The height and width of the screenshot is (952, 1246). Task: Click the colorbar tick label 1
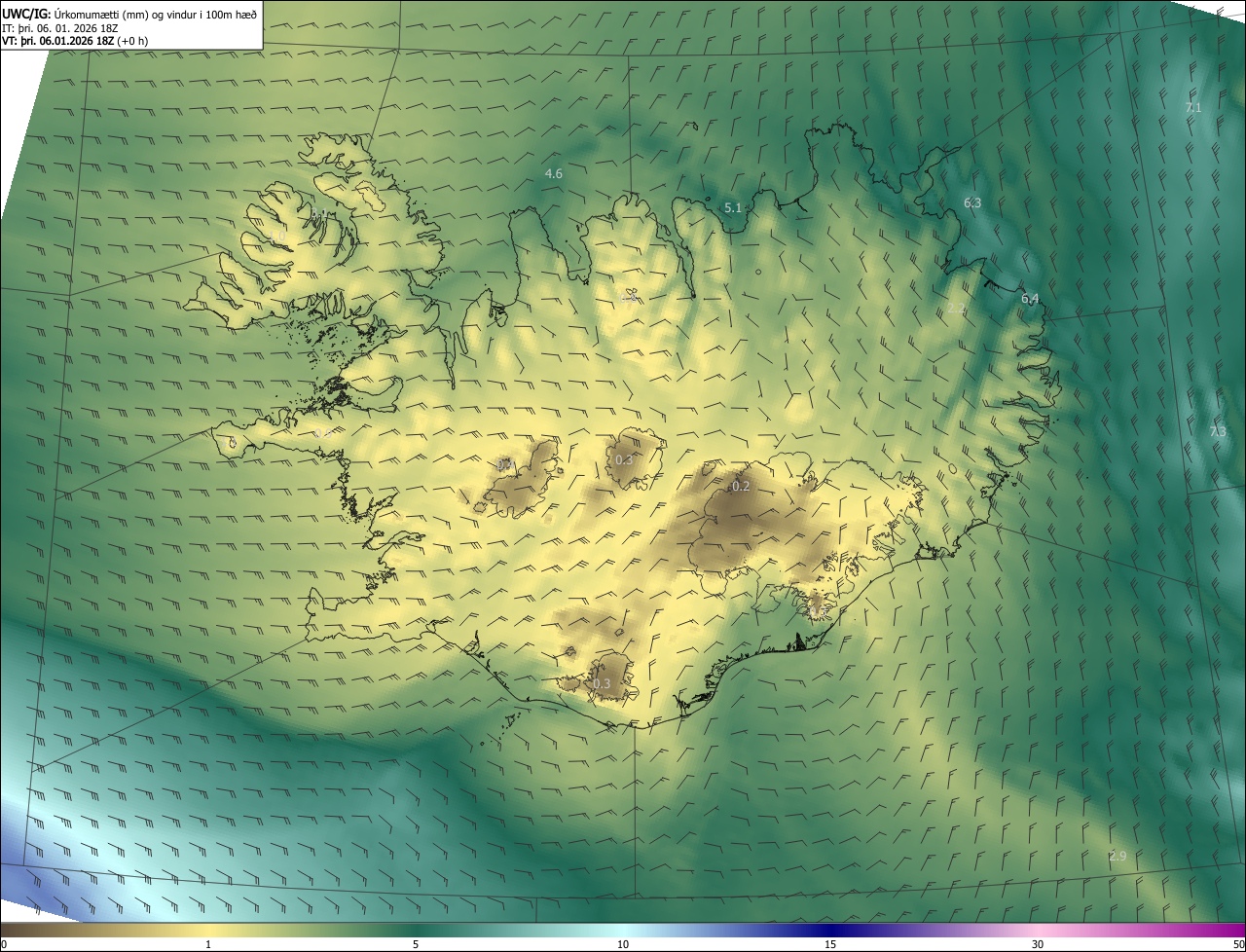[208, 944]
